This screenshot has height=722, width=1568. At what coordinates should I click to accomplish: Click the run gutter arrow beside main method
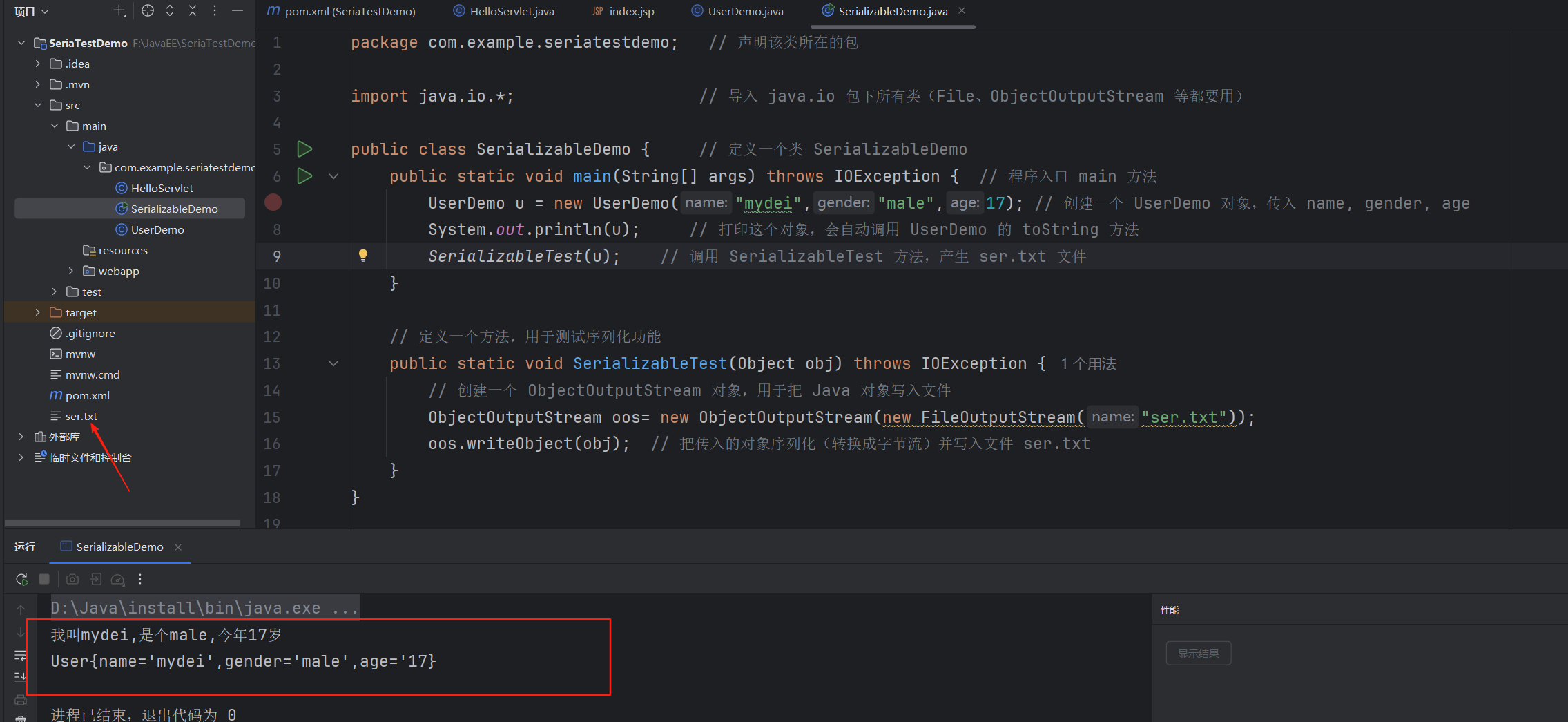(x=304, y=175)
